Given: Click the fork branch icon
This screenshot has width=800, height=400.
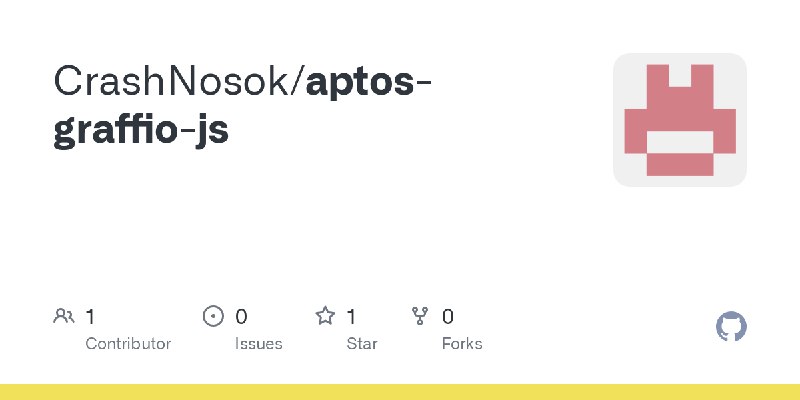Looking at the screenshot, I should tap(420, 316).
